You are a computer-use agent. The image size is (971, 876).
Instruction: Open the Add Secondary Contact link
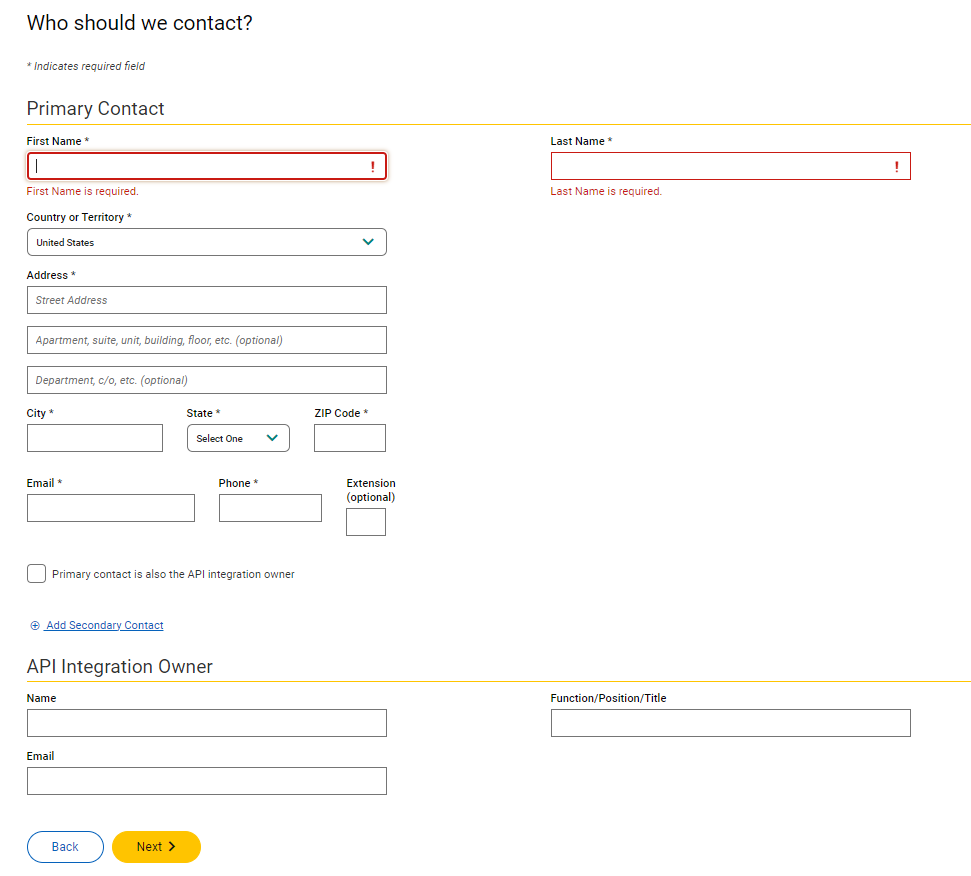[104, 626]
